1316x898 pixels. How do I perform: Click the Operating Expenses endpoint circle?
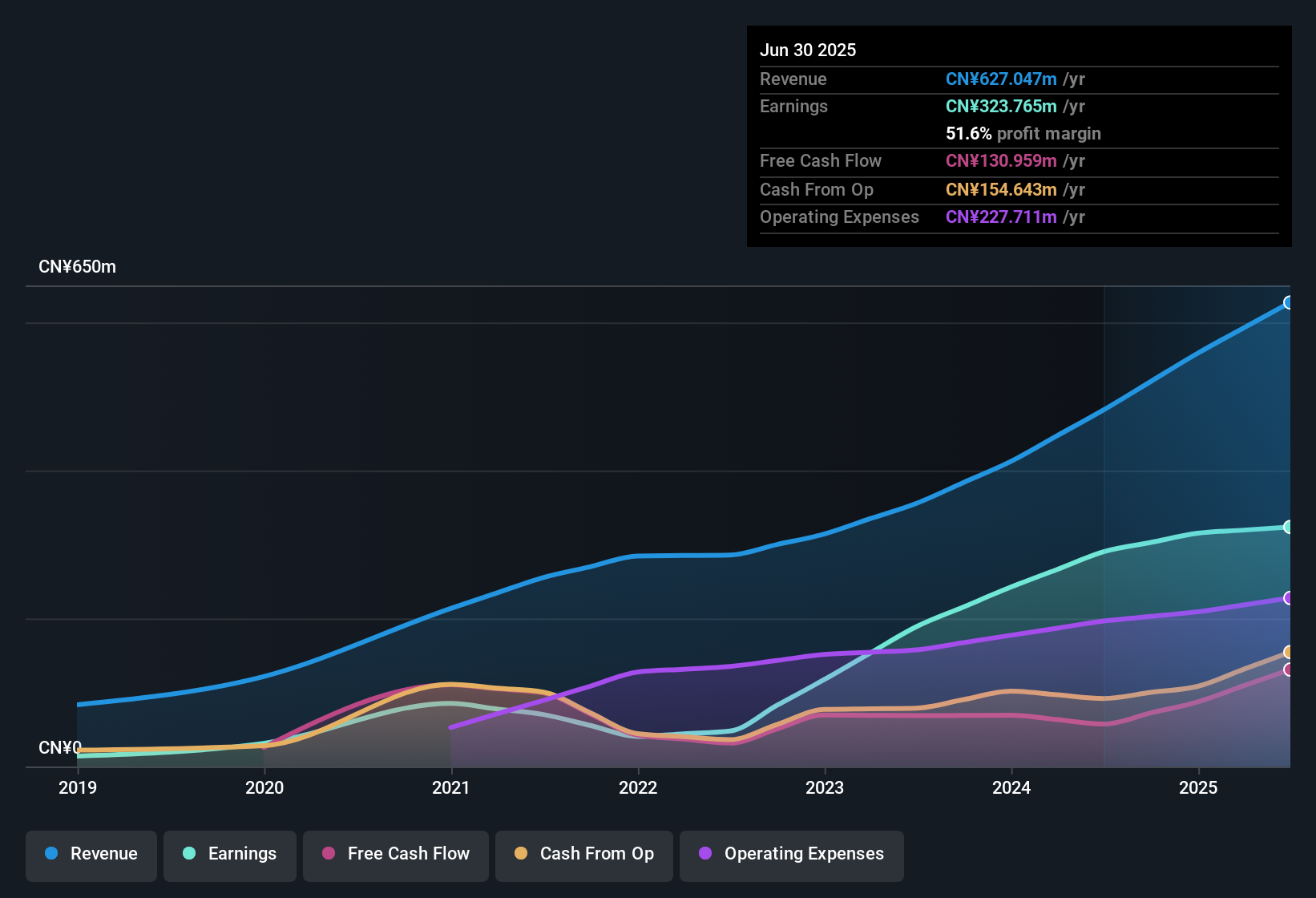click(x=1289, y=597)
